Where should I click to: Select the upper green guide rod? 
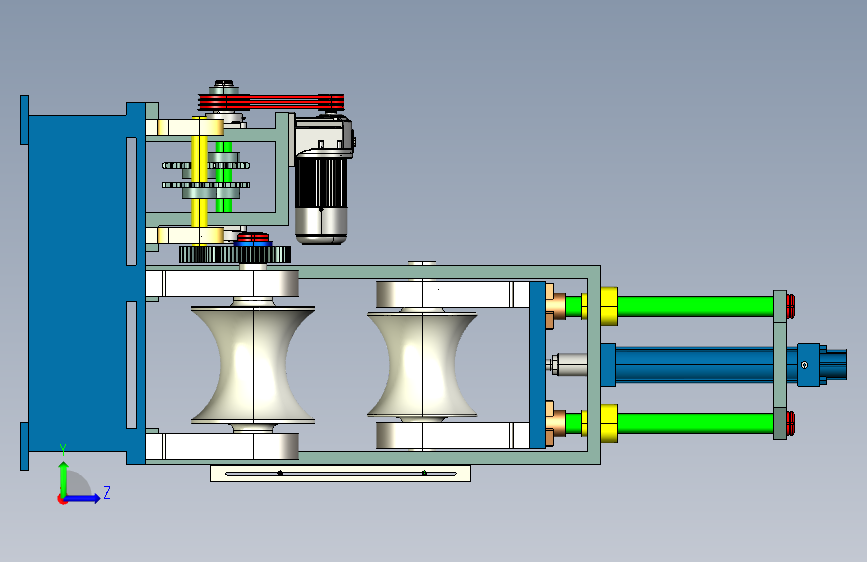695,306
